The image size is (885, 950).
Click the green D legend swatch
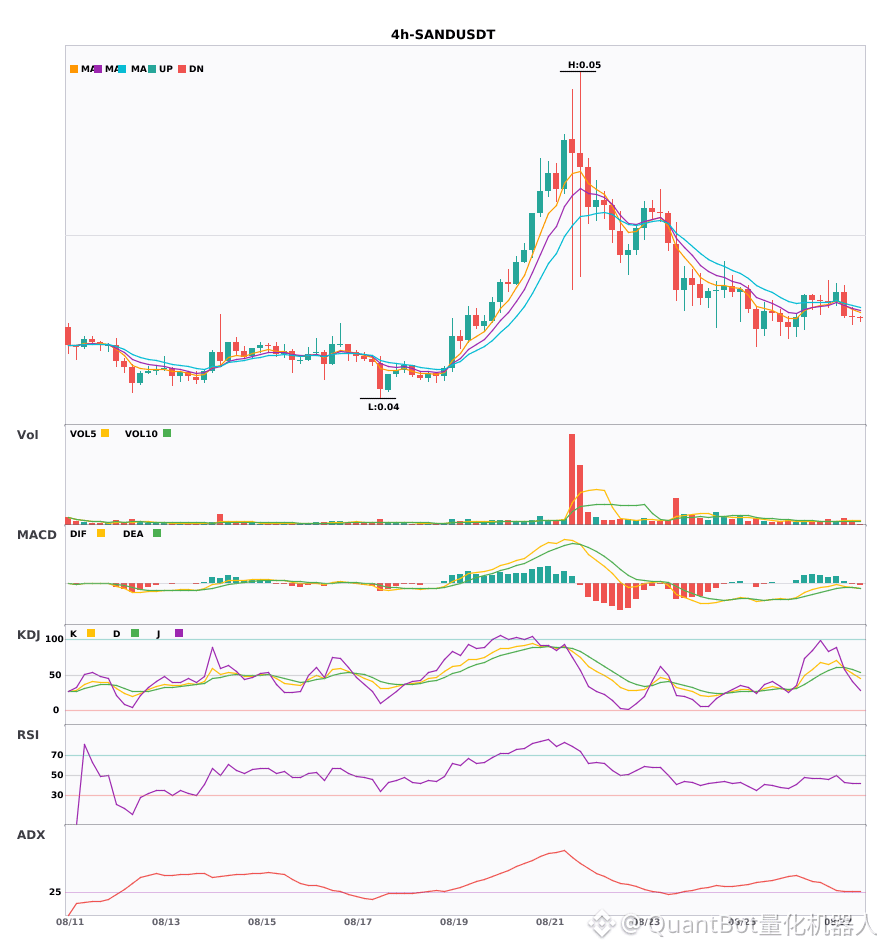tap(135, 633)
